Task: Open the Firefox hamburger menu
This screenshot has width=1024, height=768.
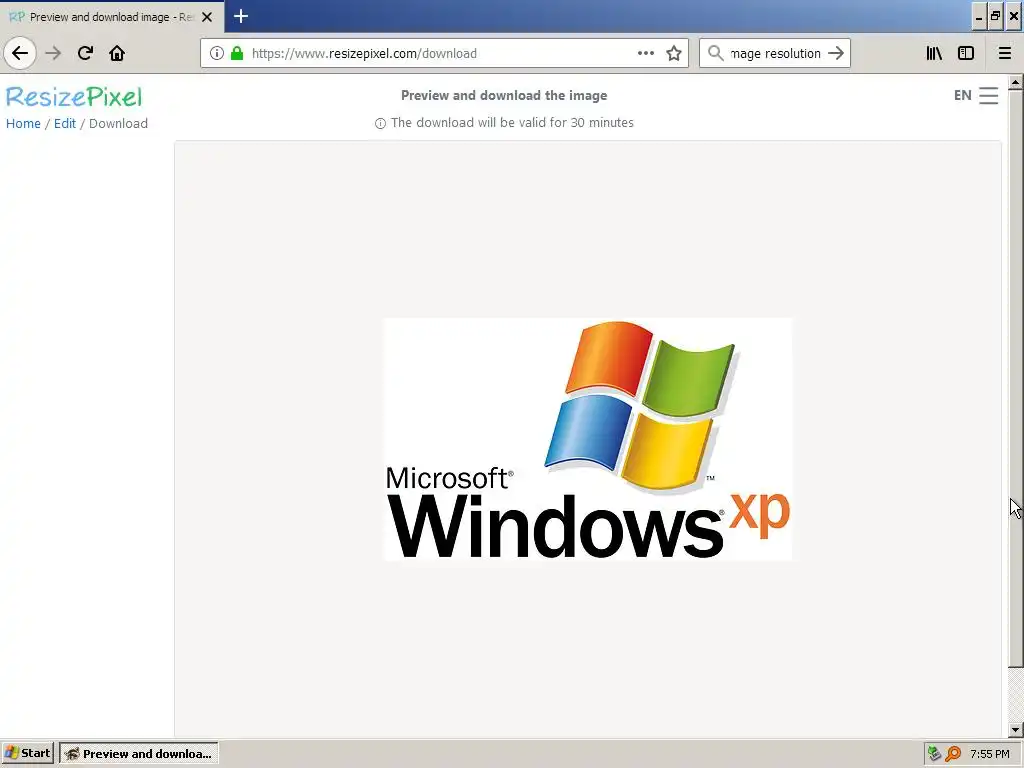Action: 1004,53
